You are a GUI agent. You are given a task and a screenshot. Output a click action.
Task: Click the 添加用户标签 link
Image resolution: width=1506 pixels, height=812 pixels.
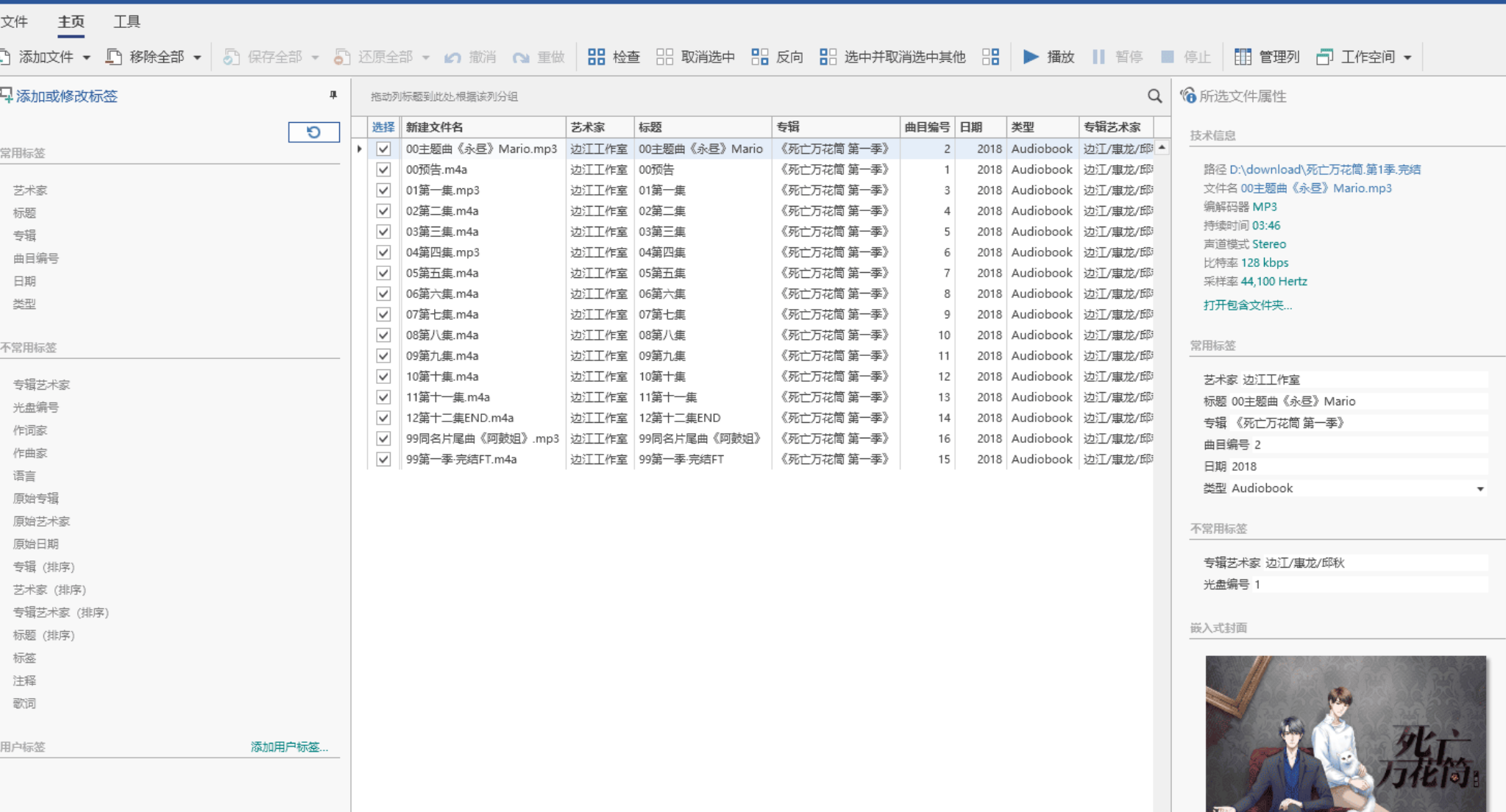(x=289, y=747)
